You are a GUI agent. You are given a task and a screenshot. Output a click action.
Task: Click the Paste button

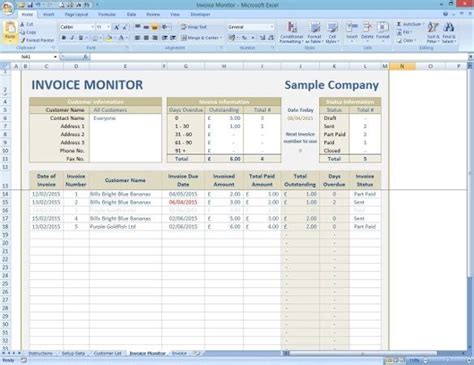pos(10,32)
